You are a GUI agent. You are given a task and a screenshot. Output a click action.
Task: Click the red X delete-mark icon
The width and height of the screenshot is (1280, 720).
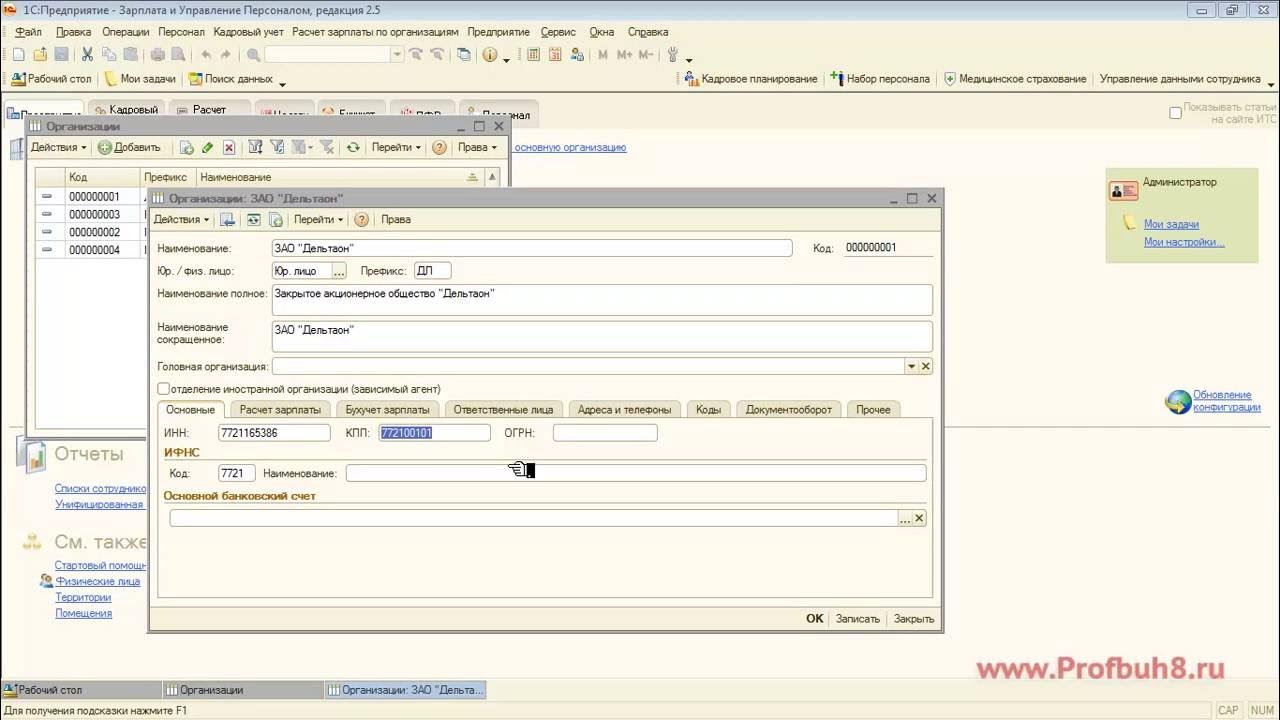coord(228,147)
